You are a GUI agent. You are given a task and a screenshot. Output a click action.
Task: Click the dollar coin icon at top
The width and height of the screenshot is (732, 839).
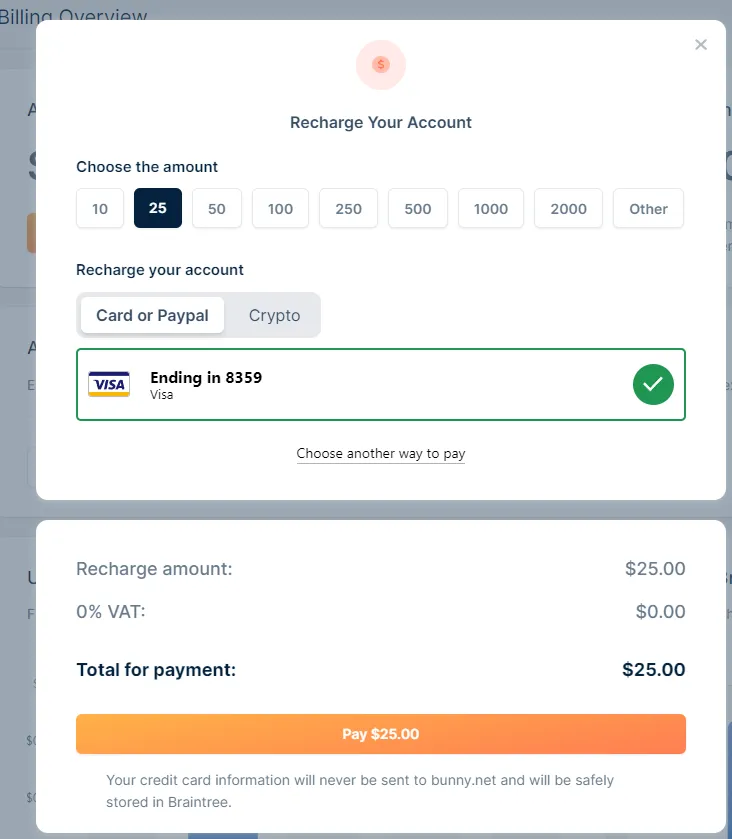(x=380, y=65)
